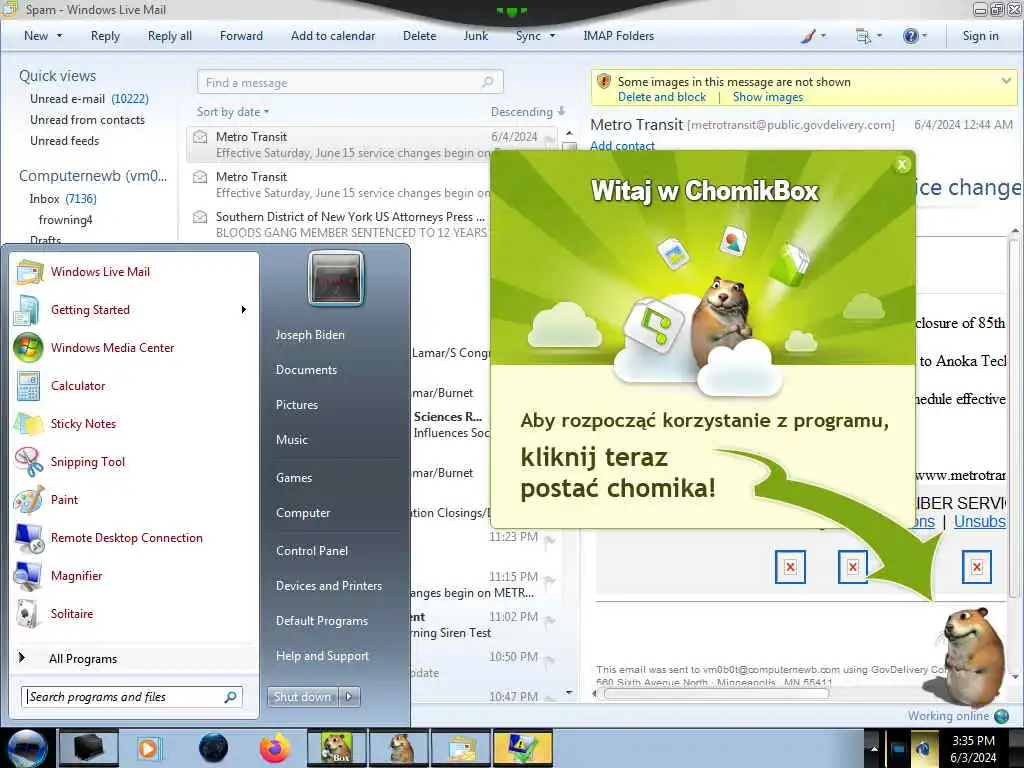The image size is (1024, 768).
Task: Expand the New message dropdown arrow
Action: 59,36
